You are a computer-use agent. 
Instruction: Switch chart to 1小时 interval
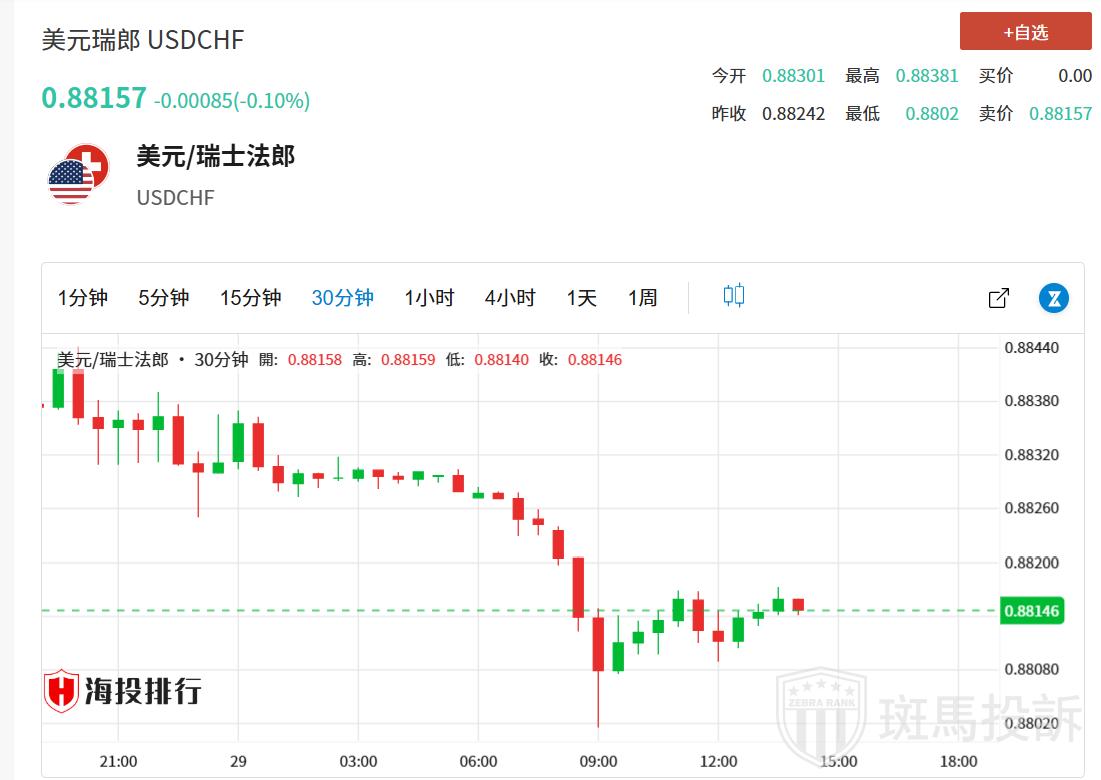click(429, 298)
